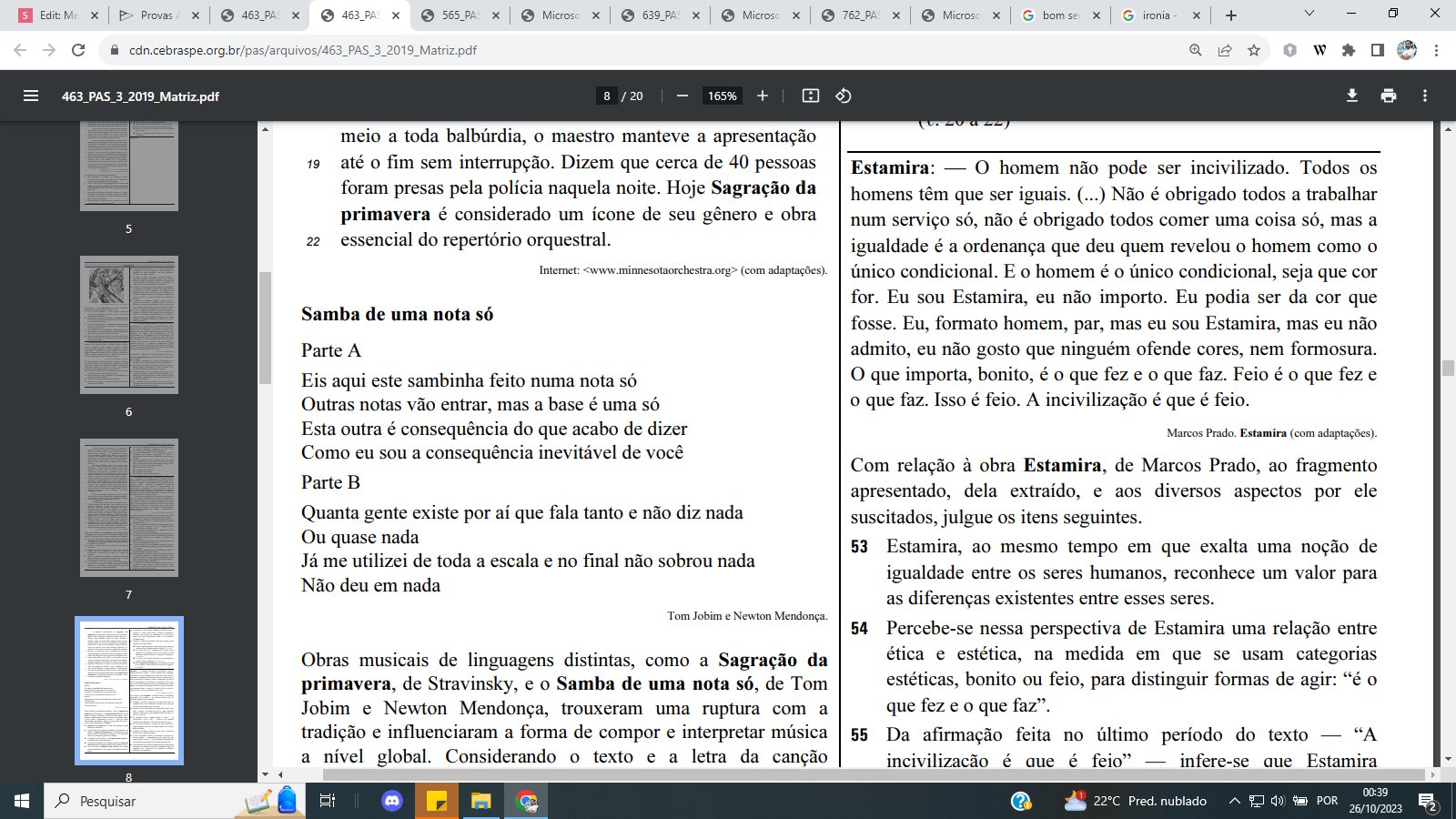This screenshot has width=1456, height=819.
Task: Click the thumbnail sidebar scrollbar
Action: pyautogui.click(x=265, y=328)
